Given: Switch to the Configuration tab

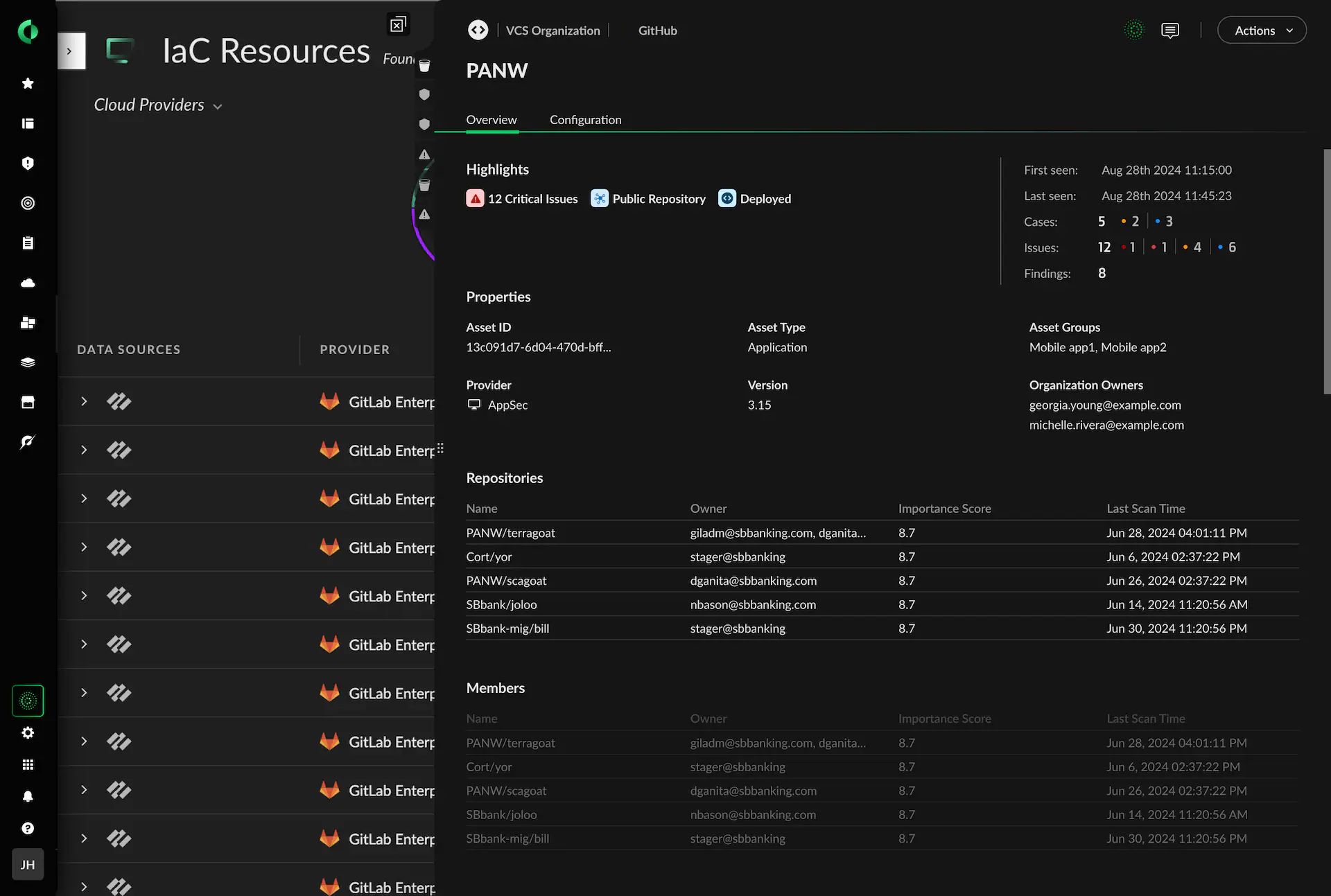Looking at the screenshot, I should click(x=585, y=120).
